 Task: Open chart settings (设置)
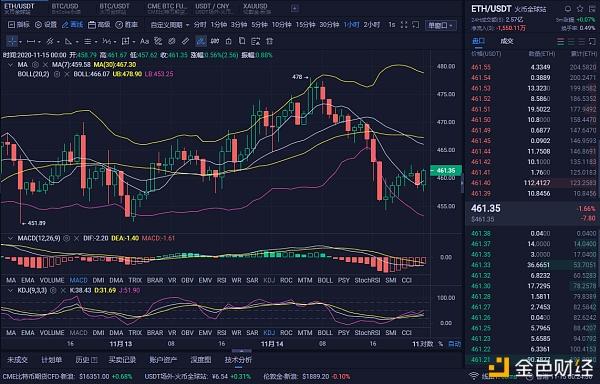(x=46, y=24)
